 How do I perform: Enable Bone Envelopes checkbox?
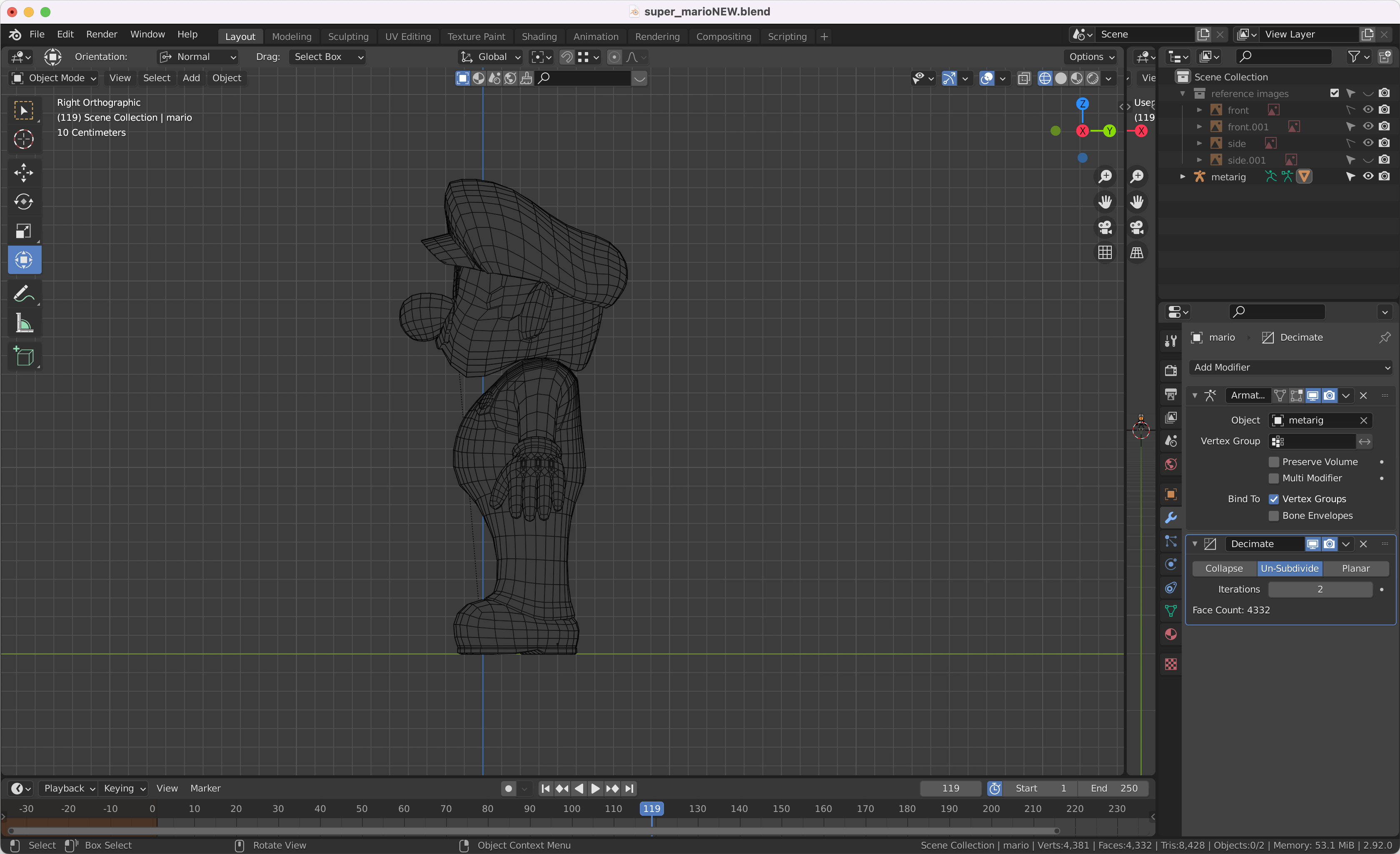1274,516
